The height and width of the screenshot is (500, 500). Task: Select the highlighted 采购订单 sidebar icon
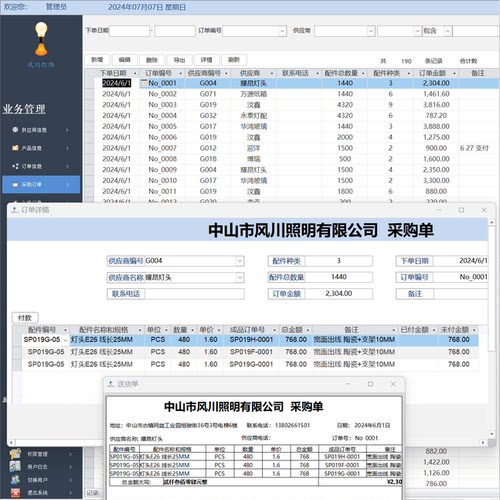pyautogui.click(x=15, y=184)
